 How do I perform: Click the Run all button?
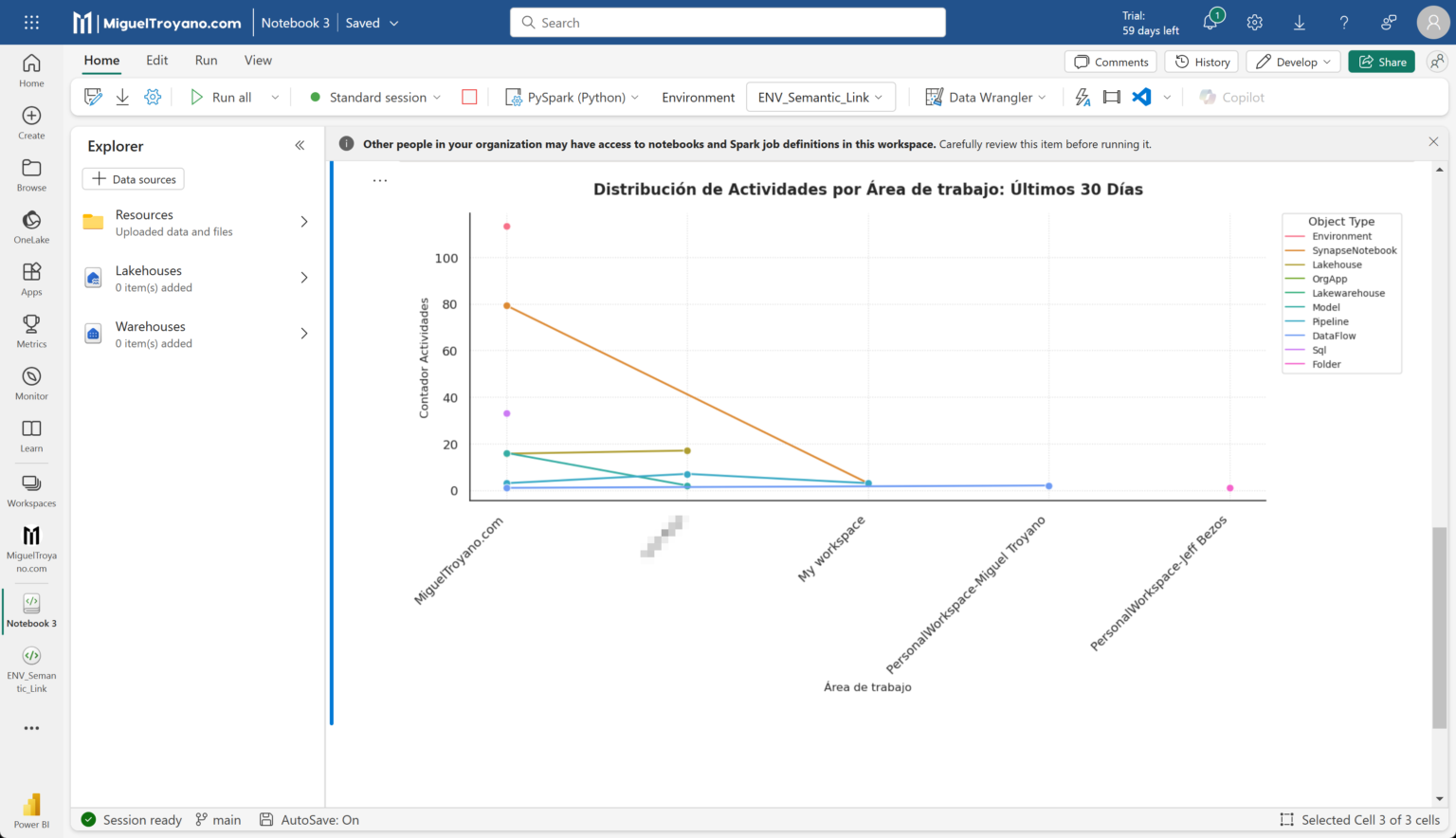coord(222,97)
